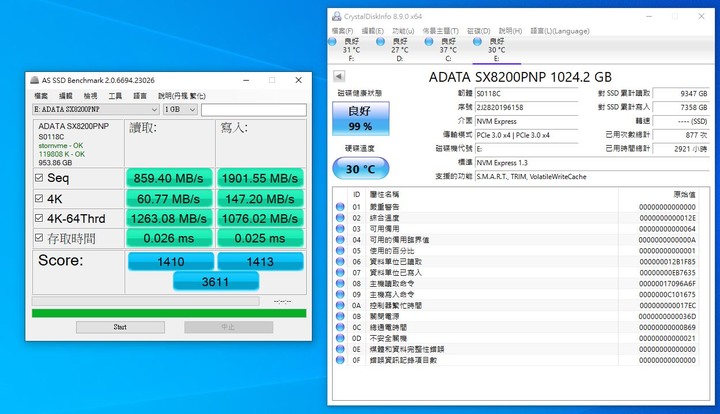Click the 良好 99 % health status button
Viewport: 720px width, 414px height.
click(x=360, y=118)
